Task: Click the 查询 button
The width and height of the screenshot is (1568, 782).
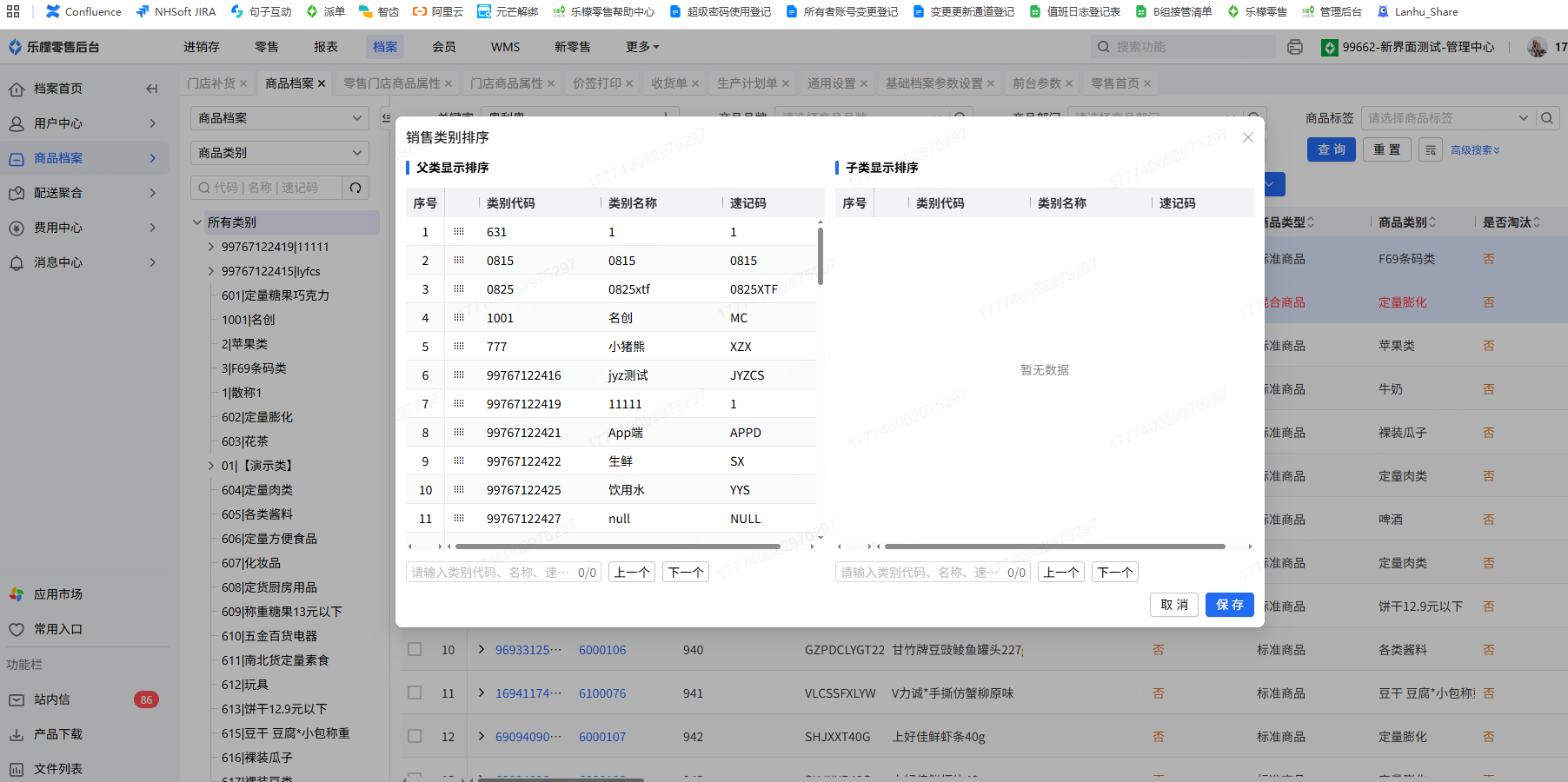Action: click(1332, 149)
